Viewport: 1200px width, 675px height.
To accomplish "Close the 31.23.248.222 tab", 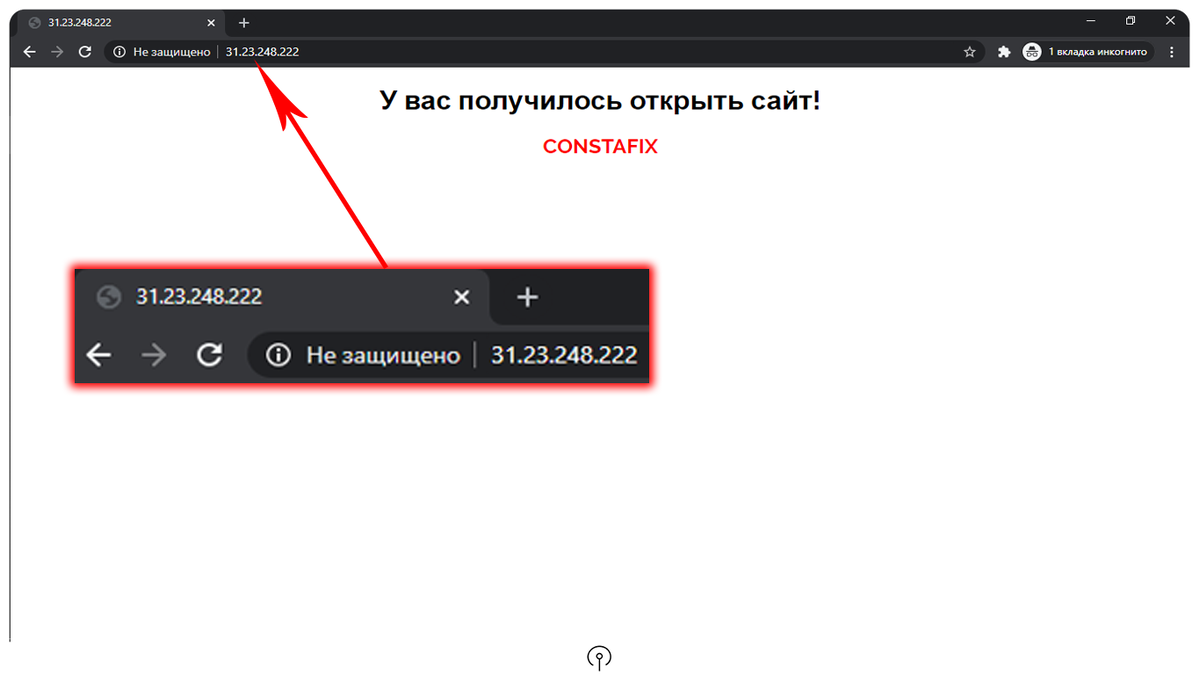I will point(210,21).
